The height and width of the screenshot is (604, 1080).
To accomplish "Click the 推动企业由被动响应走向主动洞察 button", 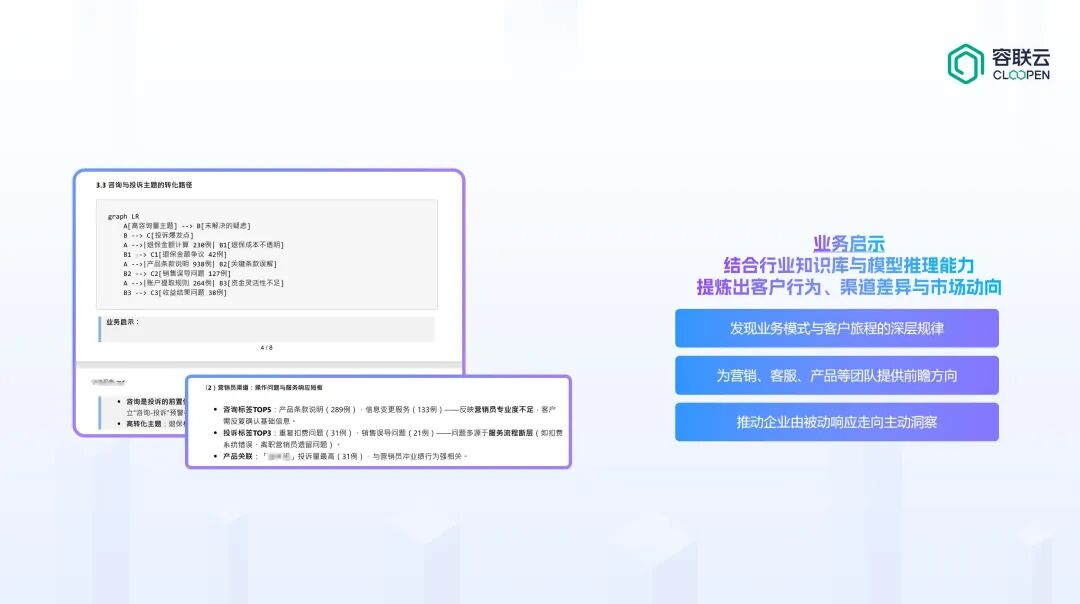I will click(x=837, y=422).
